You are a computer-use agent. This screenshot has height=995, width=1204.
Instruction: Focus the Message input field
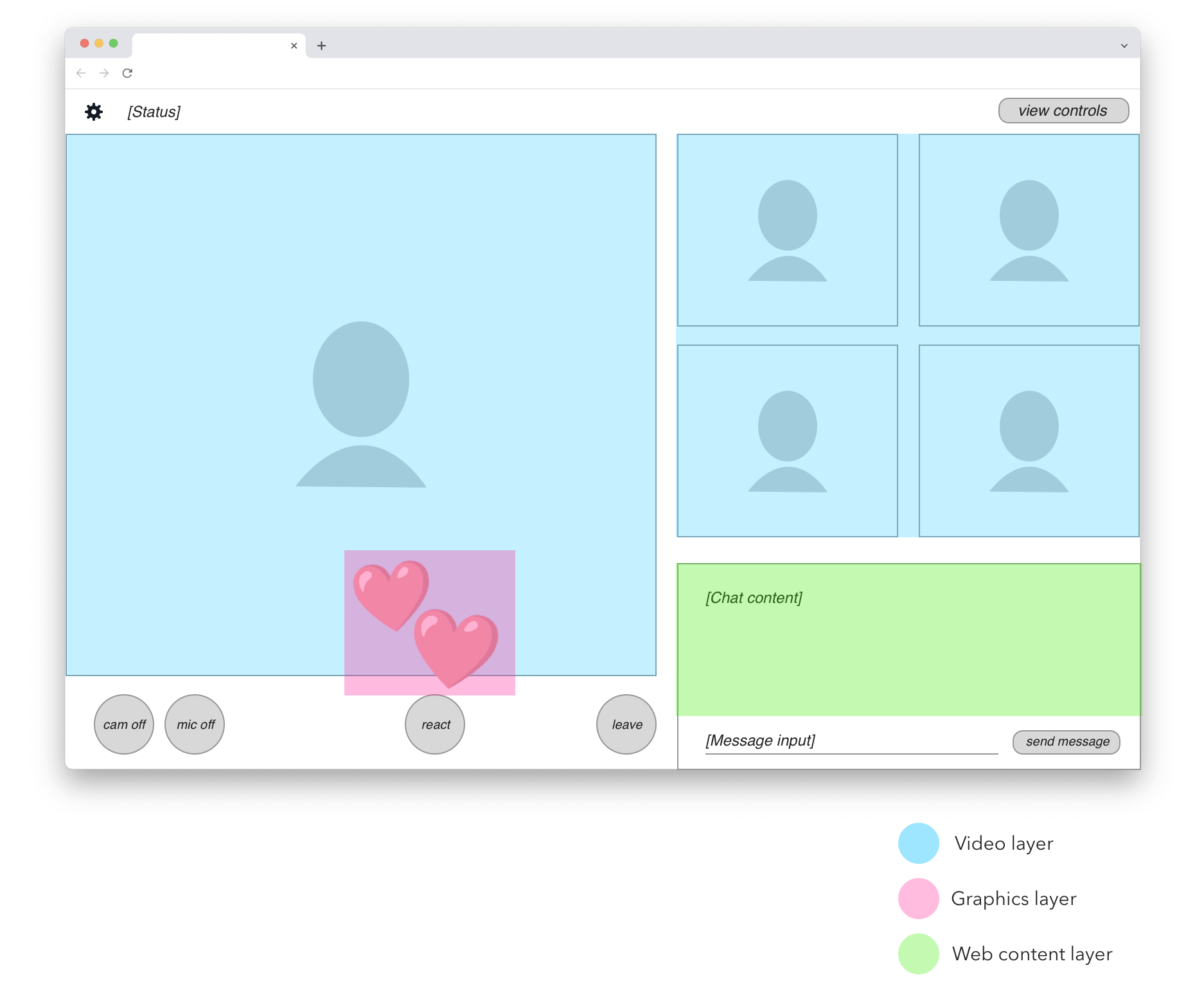click(851, 741)
